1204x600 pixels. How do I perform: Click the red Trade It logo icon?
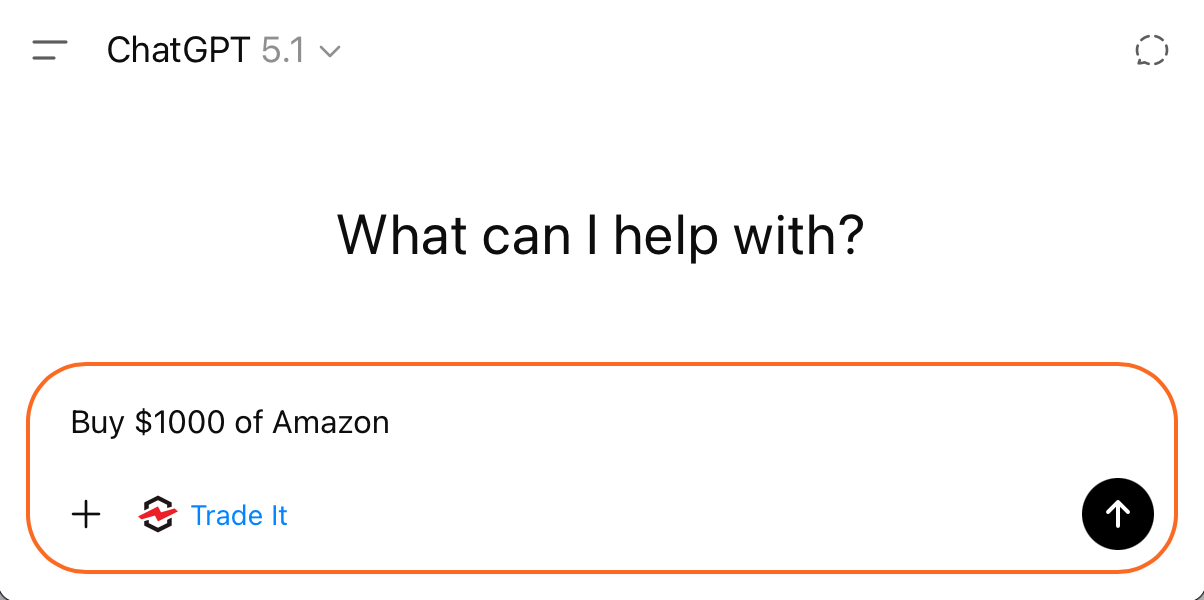coord(157,515)
